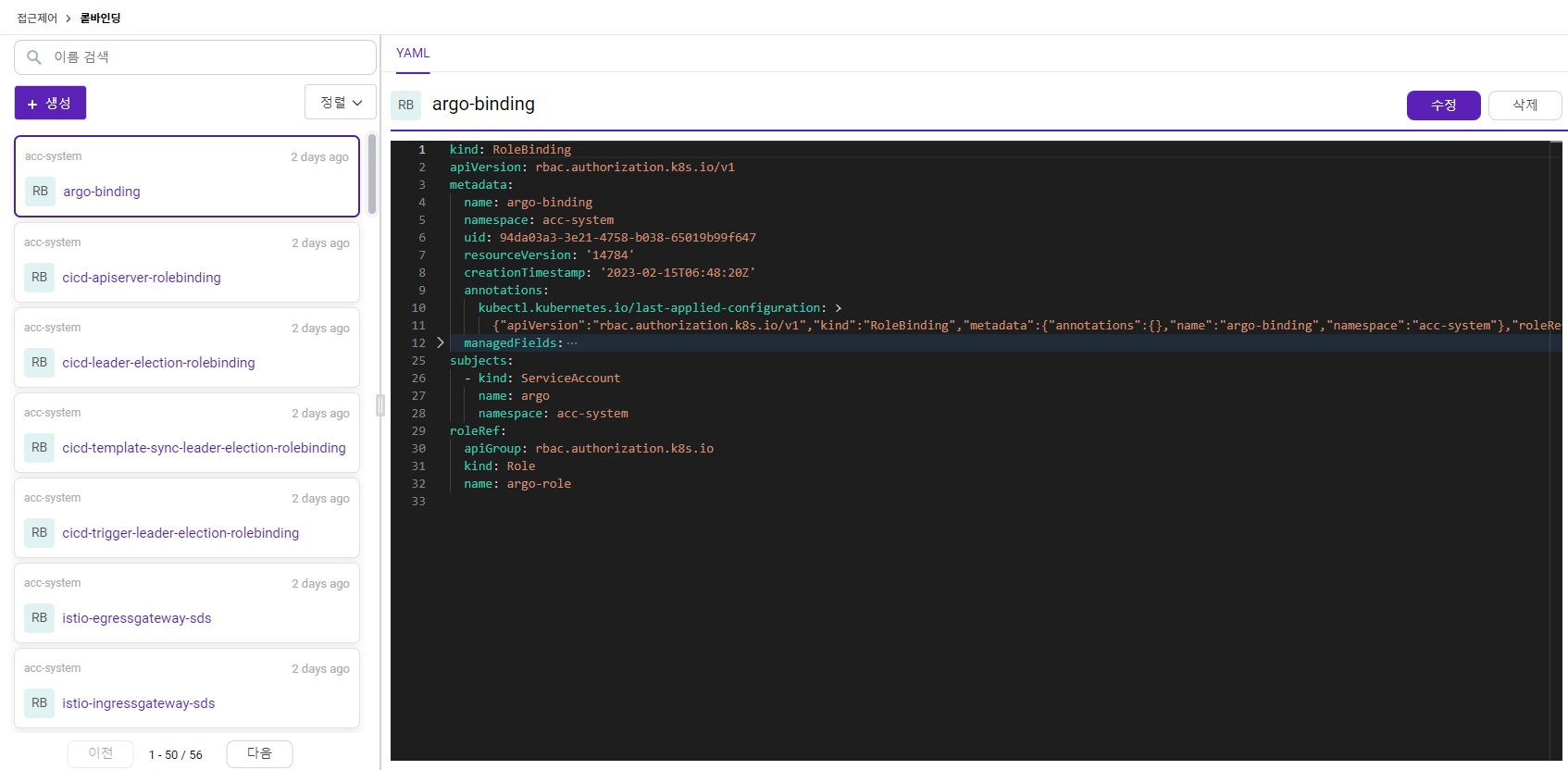Click the RB badge for istio-egressgateway-sds
Screen dimensions: 1568x770
pos(39,617)
